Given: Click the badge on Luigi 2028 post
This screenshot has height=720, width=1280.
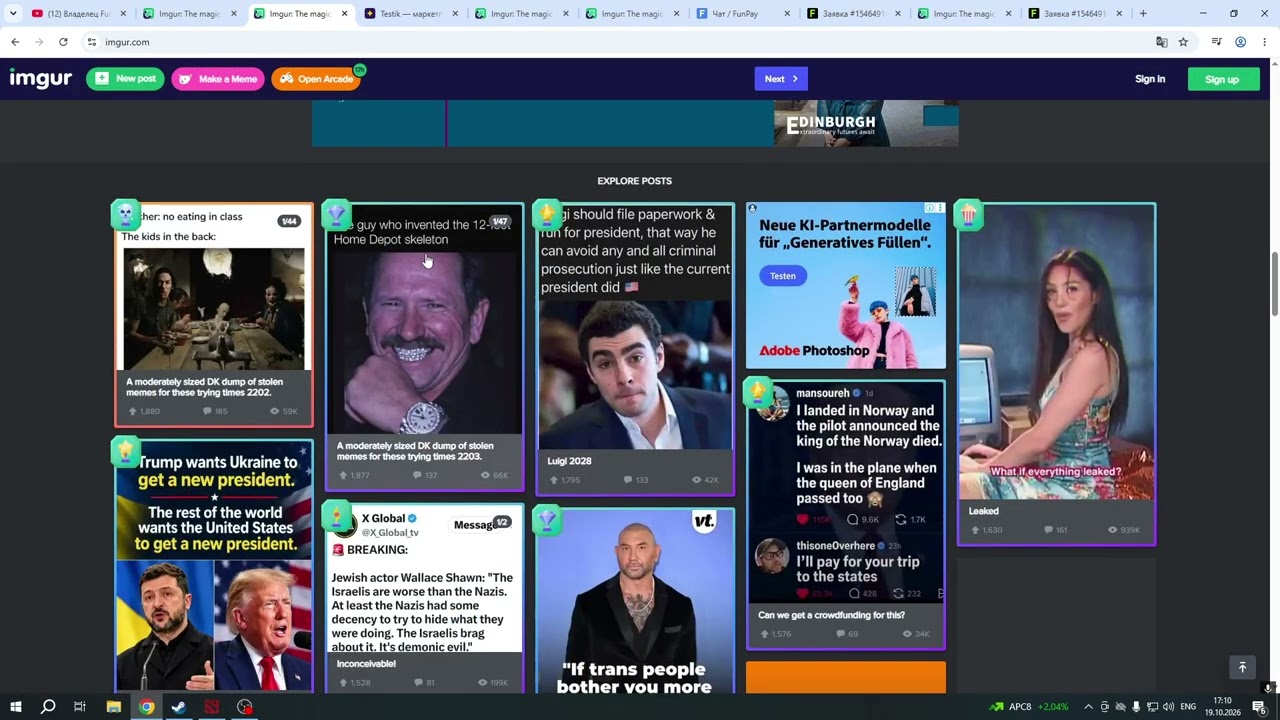Looking at the screenshot, I should [x=546, y=214].
